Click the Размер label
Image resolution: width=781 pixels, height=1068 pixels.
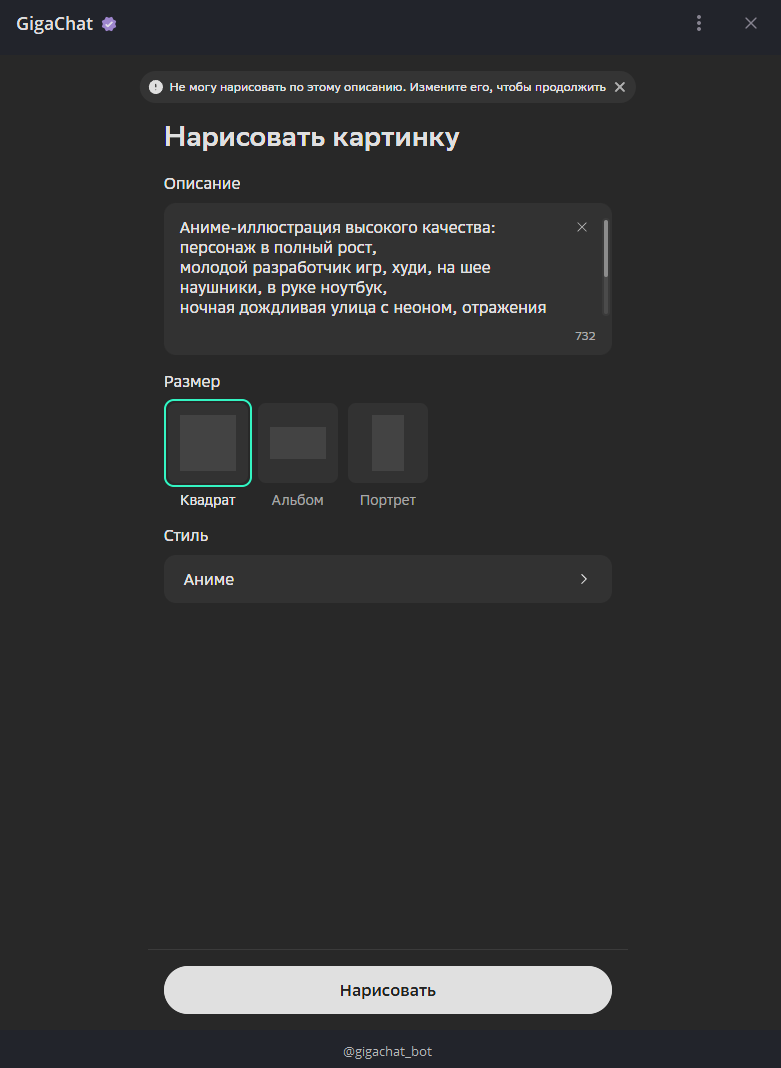[x=192, y=381]
